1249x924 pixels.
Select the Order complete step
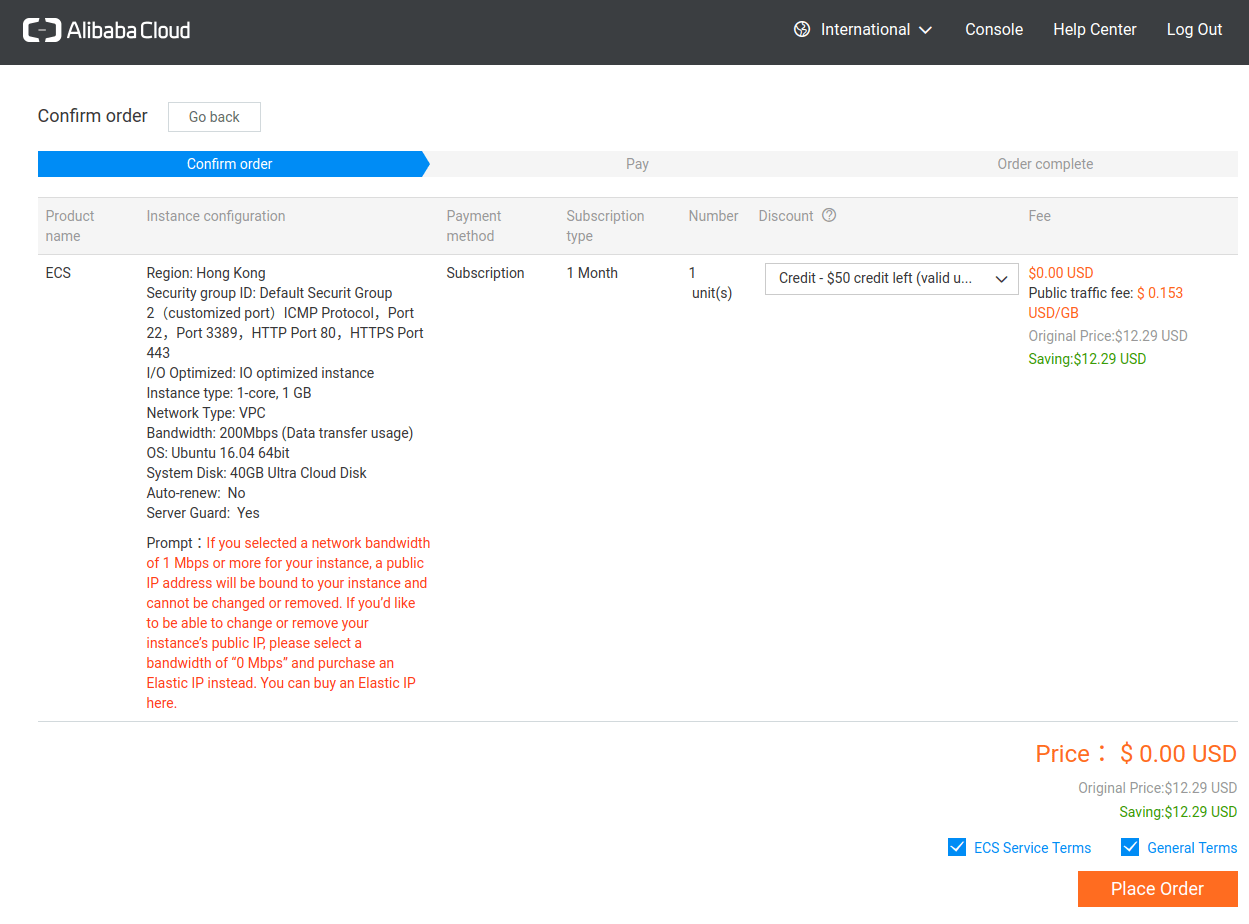tap(1045, 164)
